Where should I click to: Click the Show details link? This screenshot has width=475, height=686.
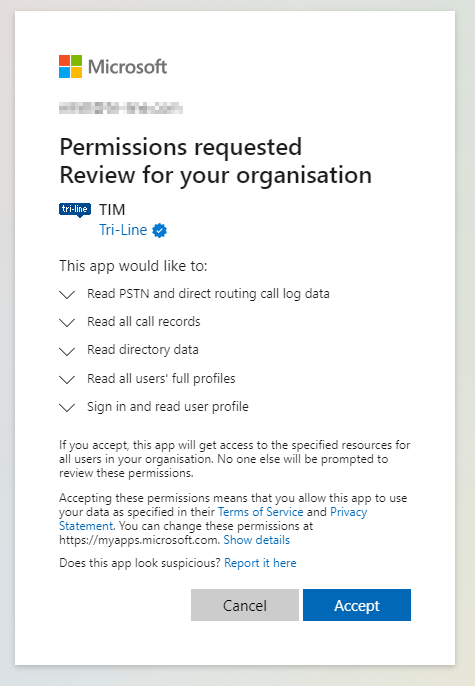point(257,540)
